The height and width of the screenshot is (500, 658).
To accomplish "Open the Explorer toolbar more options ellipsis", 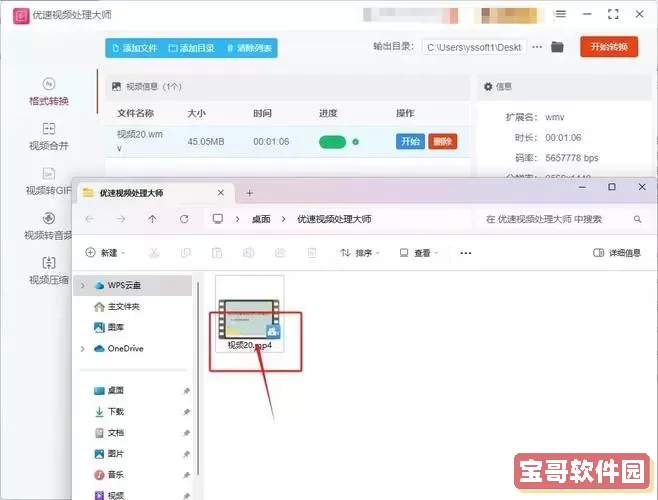I will 466,253.
